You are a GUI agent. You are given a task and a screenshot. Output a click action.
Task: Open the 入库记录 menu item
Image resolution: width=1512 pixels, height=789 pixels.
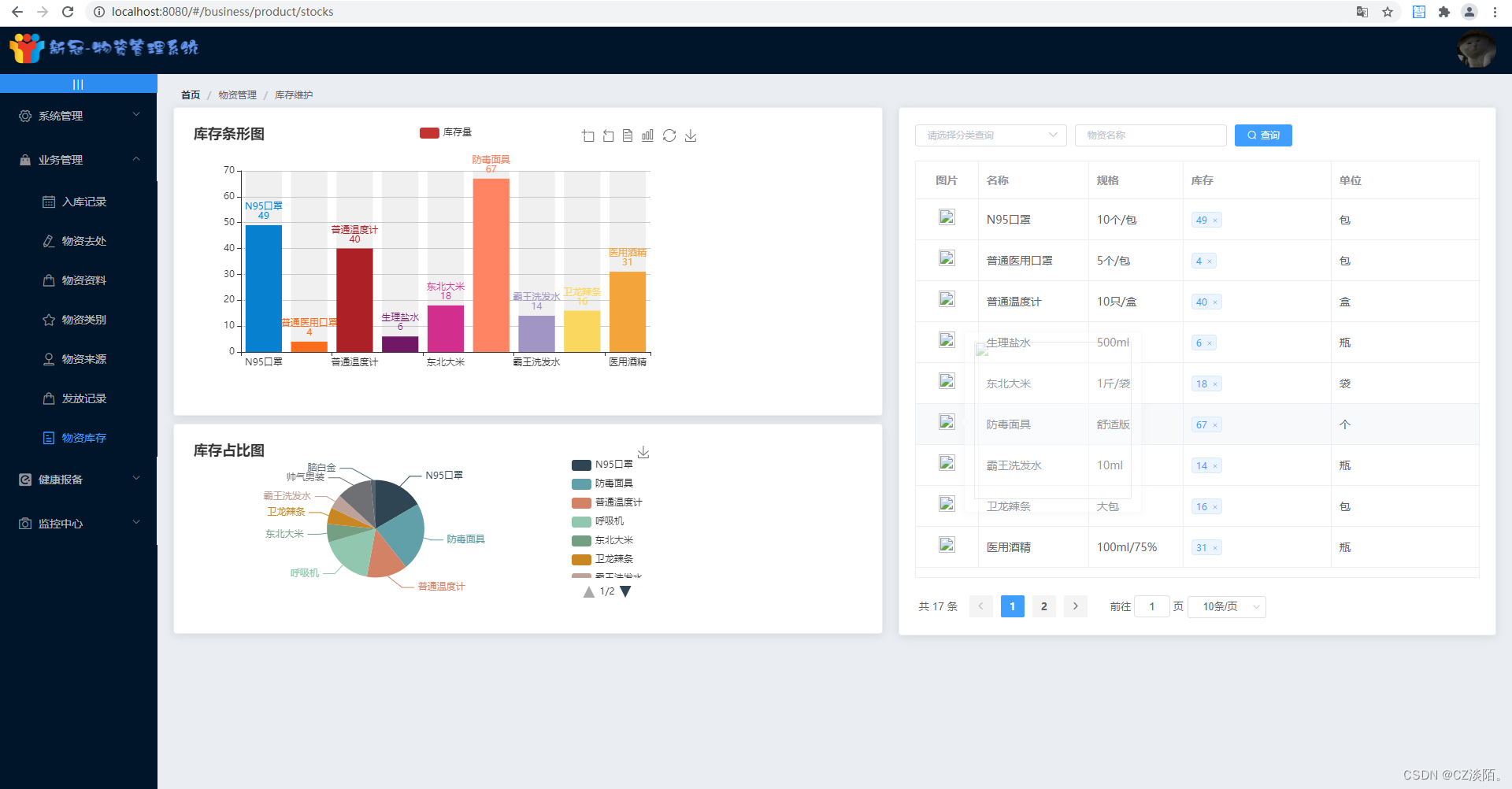[x=79, y=202]
